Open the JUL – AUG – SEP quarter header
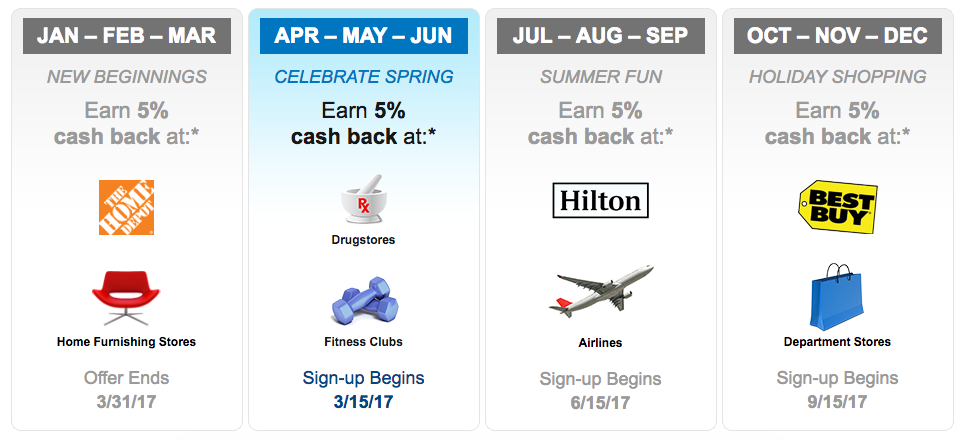This screenshot has height=440, width=964. pos(600,36)
